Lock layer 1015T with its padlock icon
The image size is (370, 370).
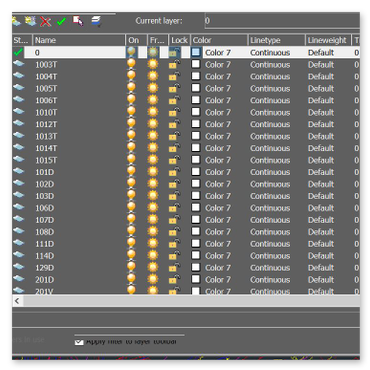(174, 160)
